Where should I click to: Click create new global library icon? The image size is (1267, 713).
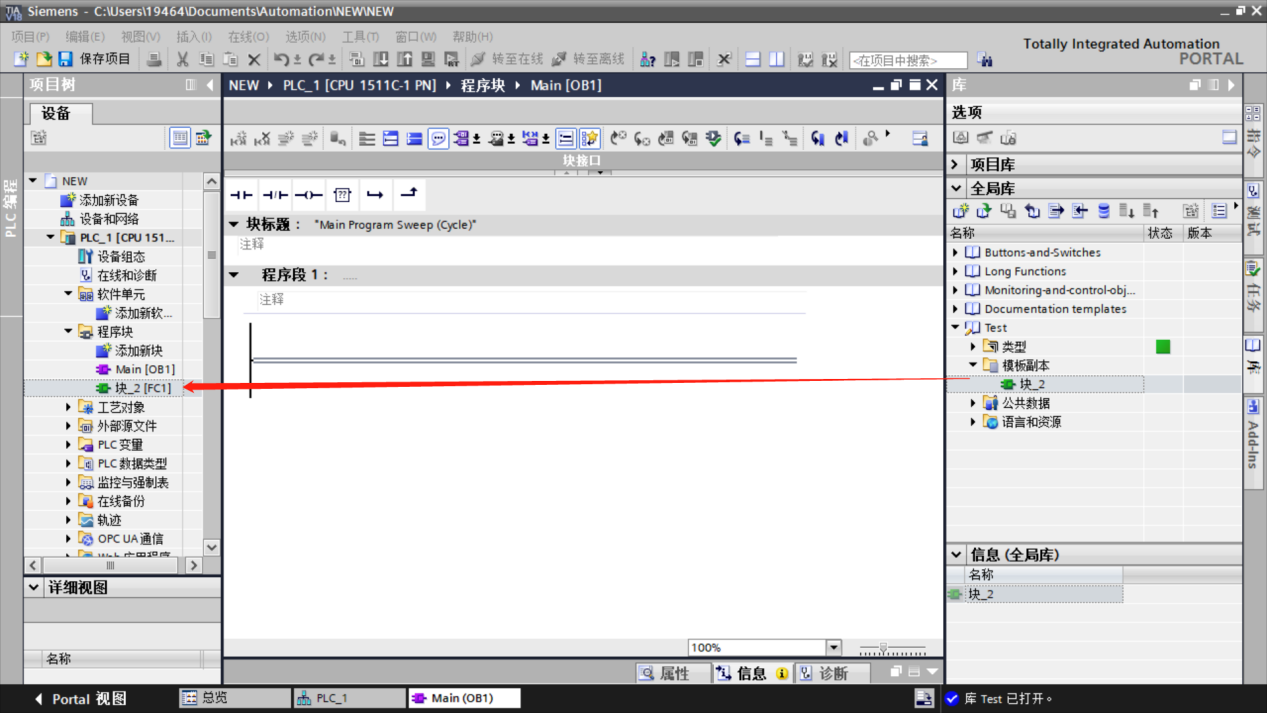[x=960, y=211]
